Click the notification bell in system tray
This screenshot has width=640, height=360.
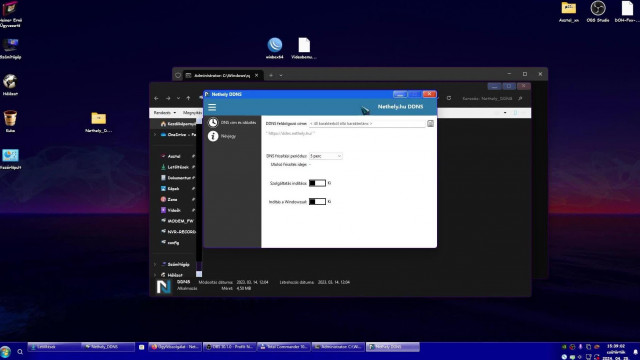pos(636,352)
